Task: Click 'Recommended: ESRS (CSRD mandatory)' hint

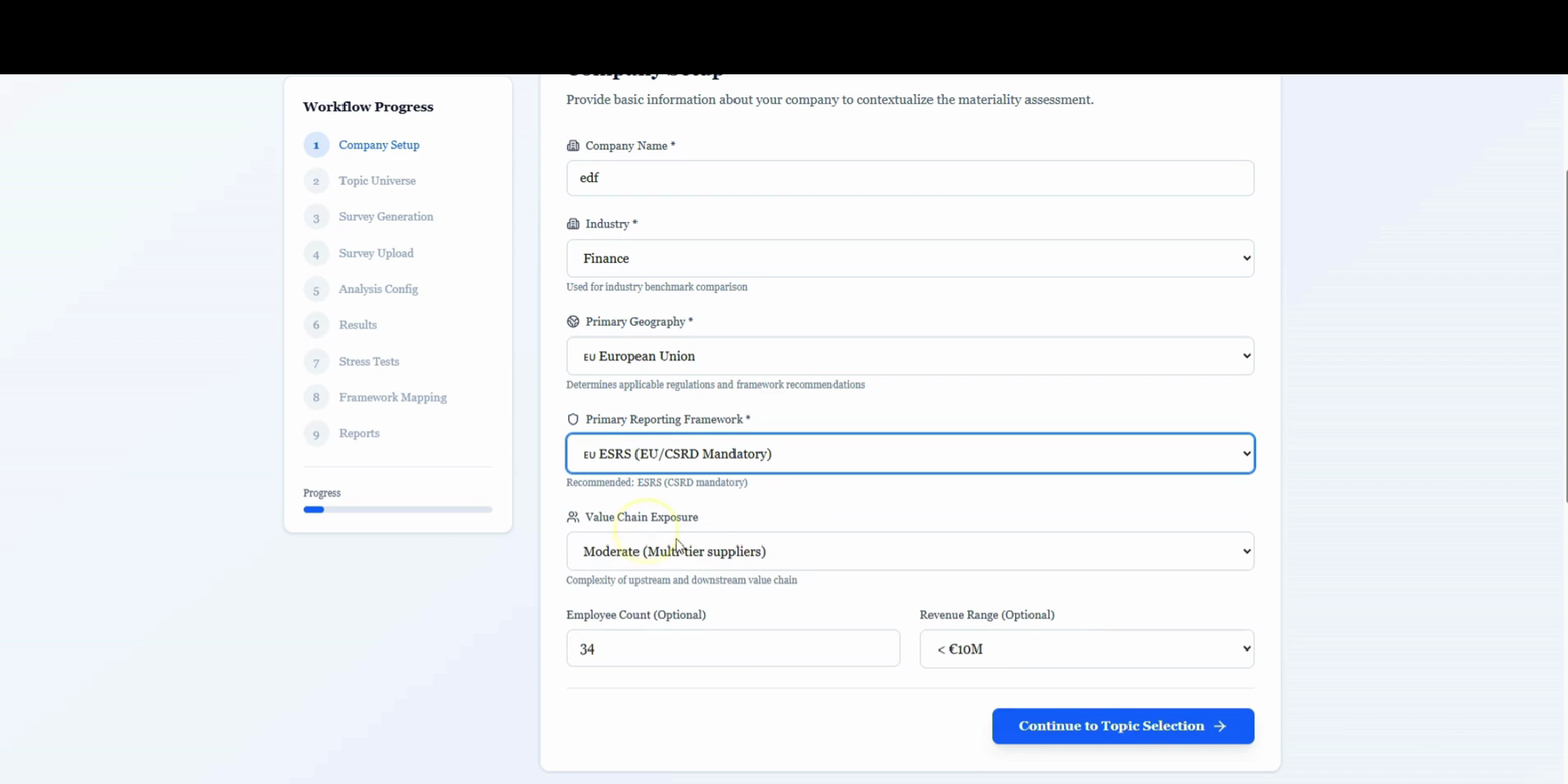Action: (x=657, y=483)
